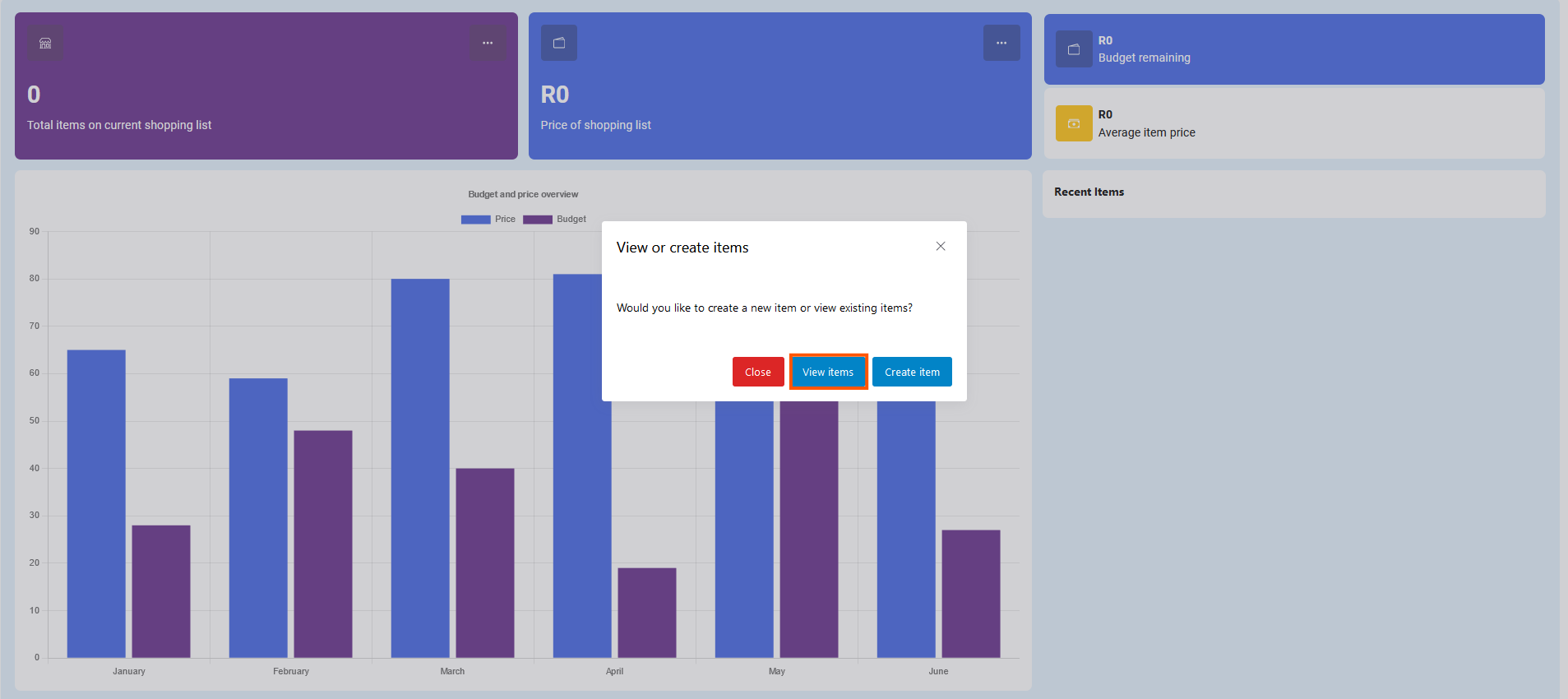Click the April budget bar in the chart
The image size is (1568, 699).
(647, 613)
